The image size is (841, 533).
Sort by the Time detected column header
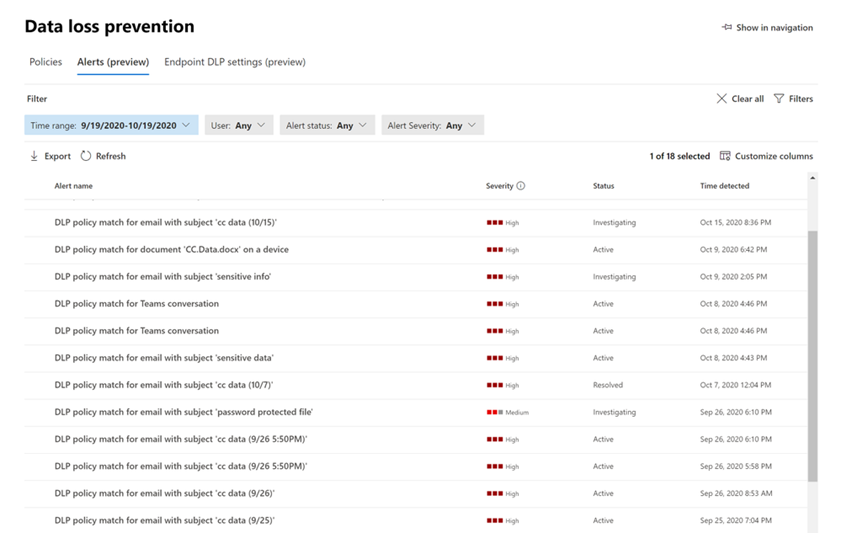(x=724, y=186)
